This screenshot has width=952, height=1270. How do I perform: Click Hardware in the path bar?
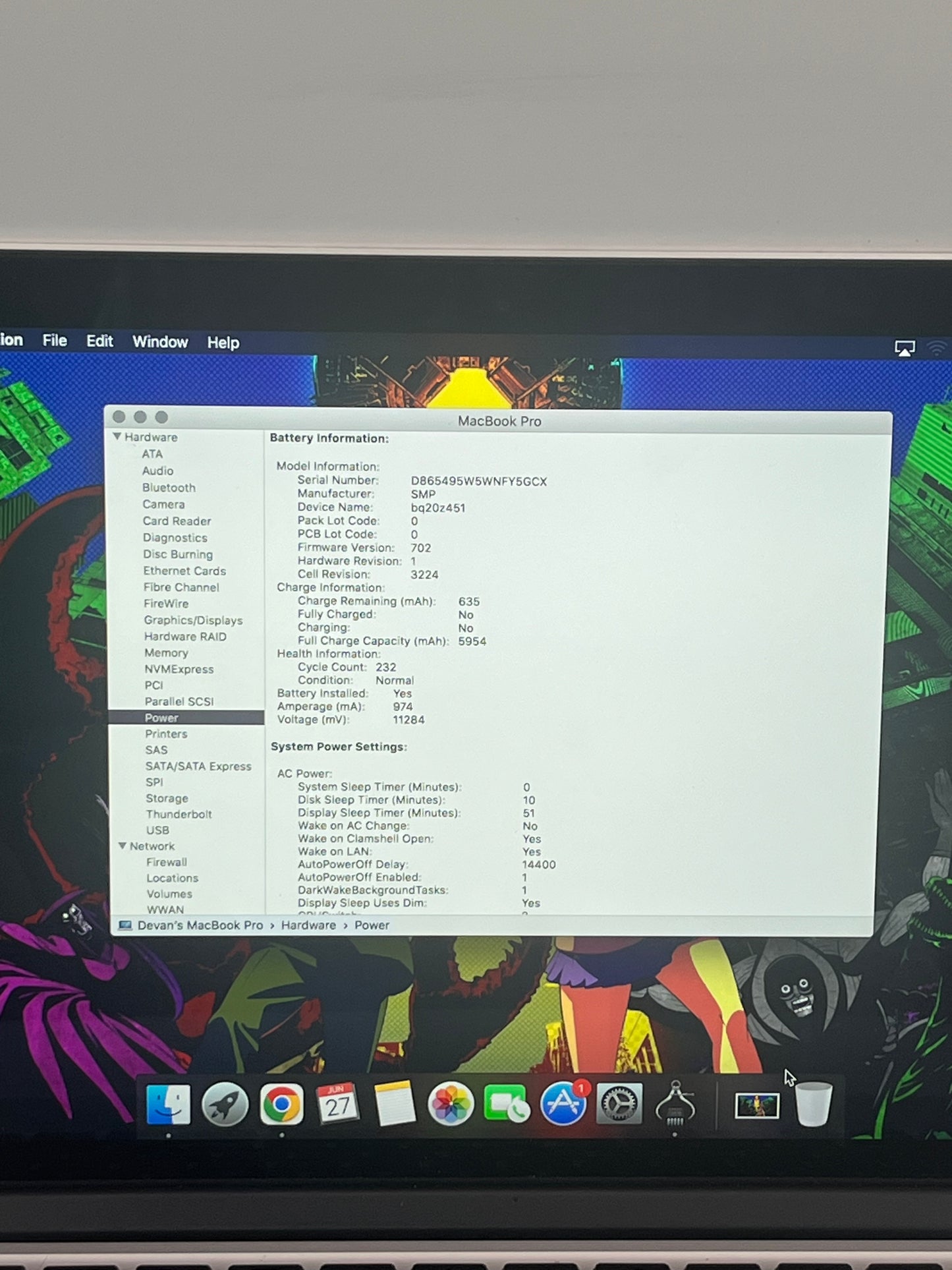pos(308,925)
